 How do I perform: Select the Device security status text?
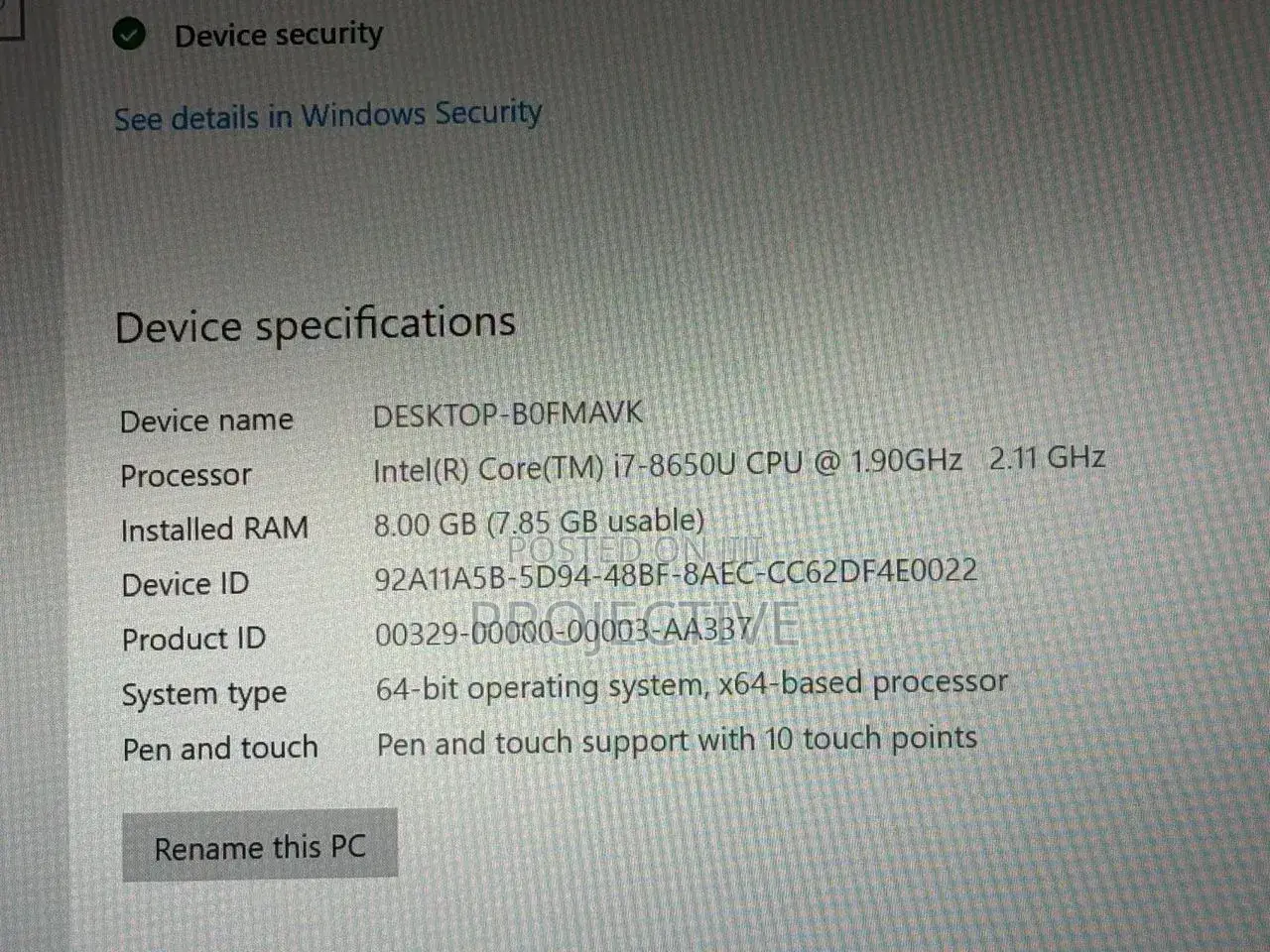(x=279, y=35)
